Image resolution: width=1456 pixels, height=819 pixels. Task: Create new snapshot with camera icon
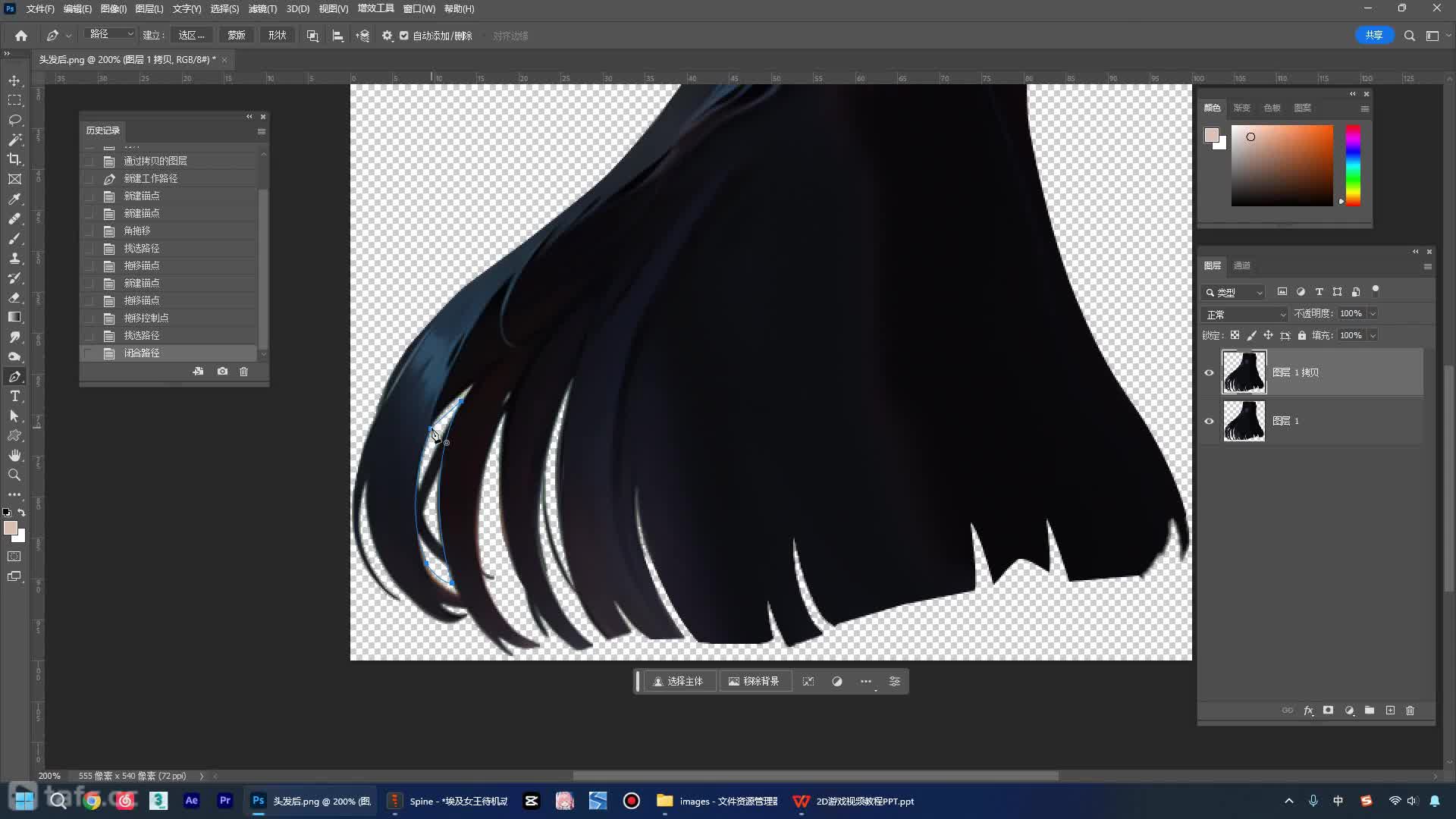[x=222, y=372]
